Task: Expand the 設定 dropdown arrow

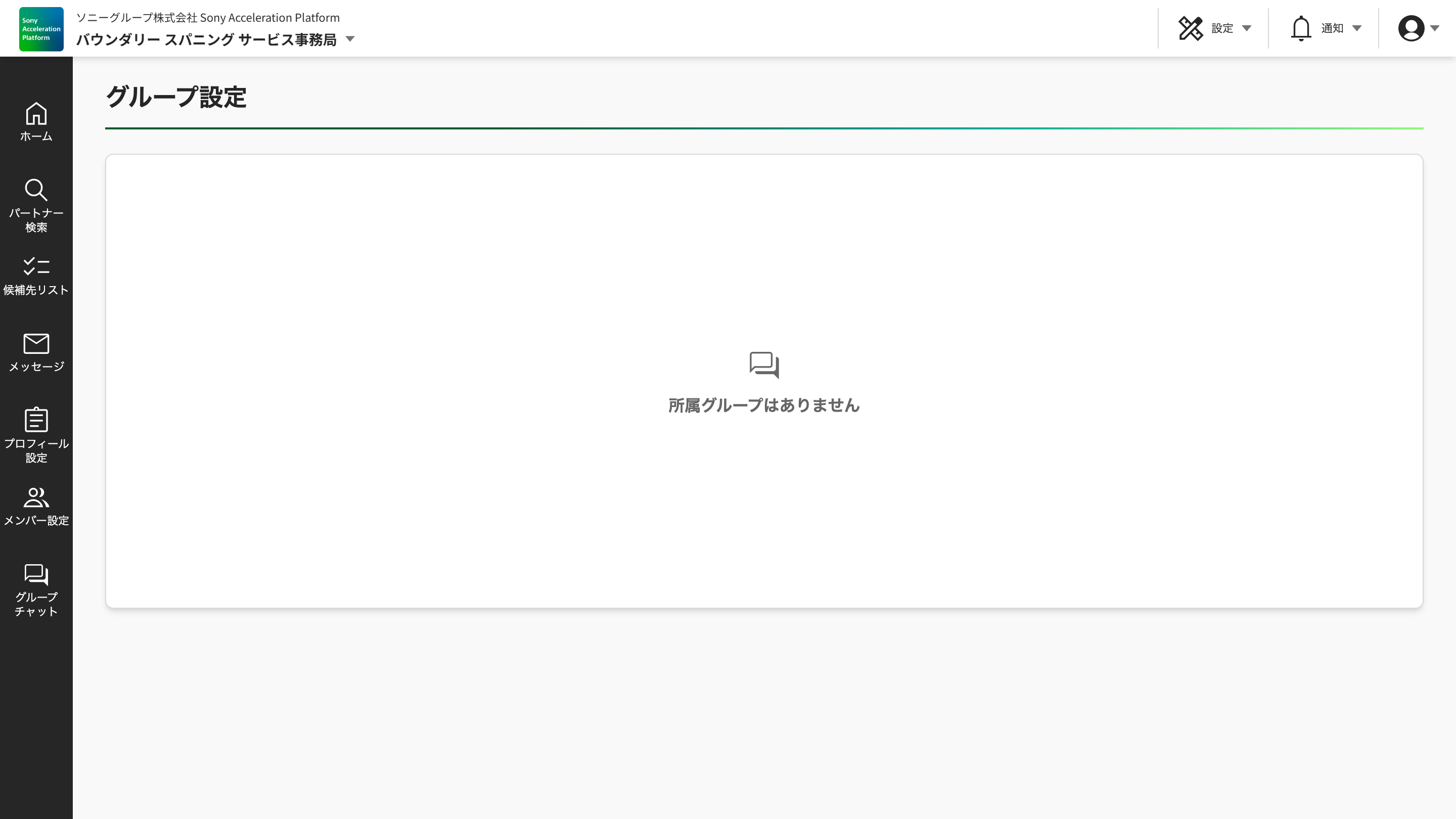Action: pyautogui.click(x=1246, y=28)
